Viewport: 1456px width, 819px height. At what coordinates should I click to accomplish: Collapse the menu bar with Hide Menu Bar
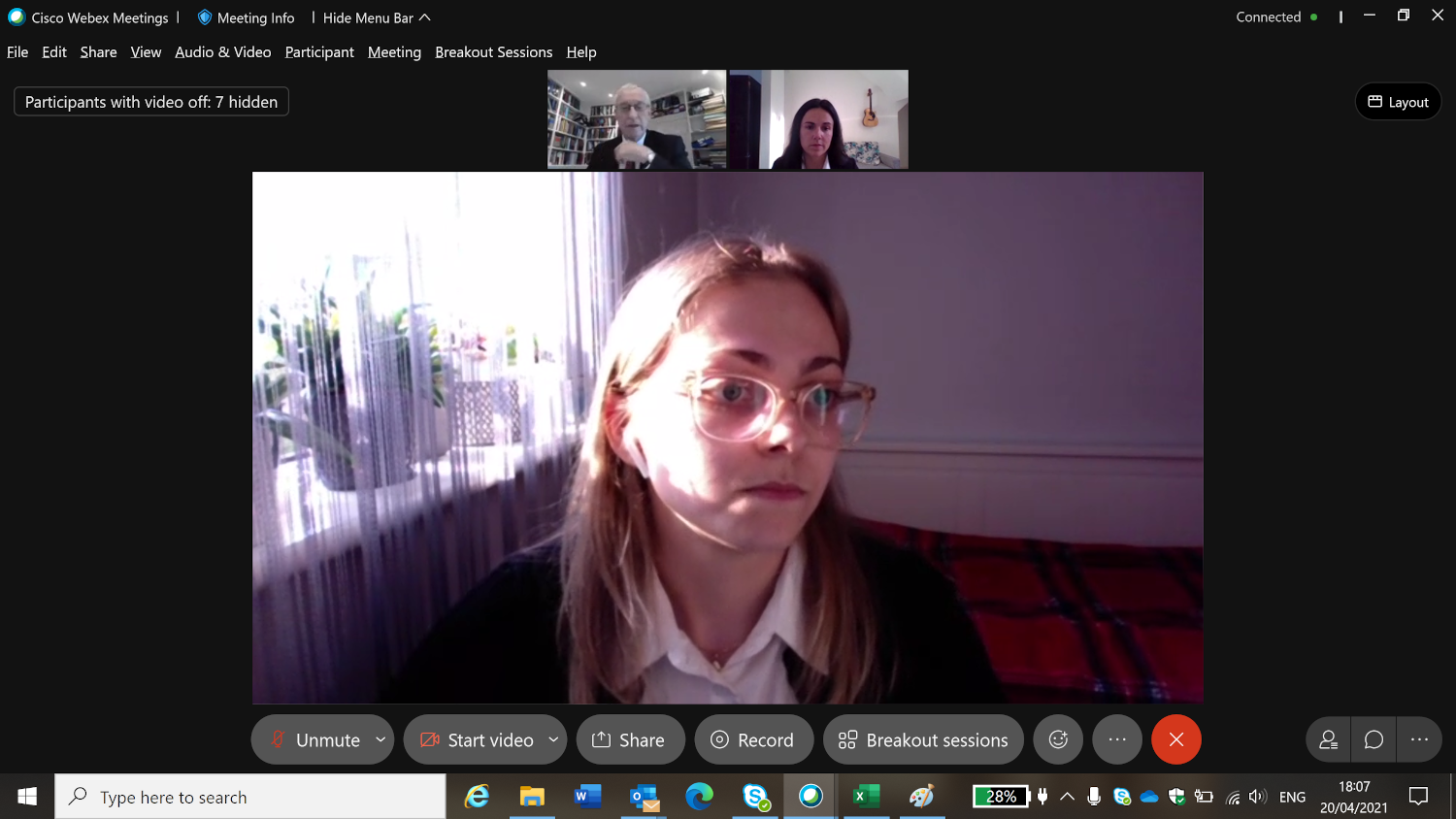[x=376, y=17]
